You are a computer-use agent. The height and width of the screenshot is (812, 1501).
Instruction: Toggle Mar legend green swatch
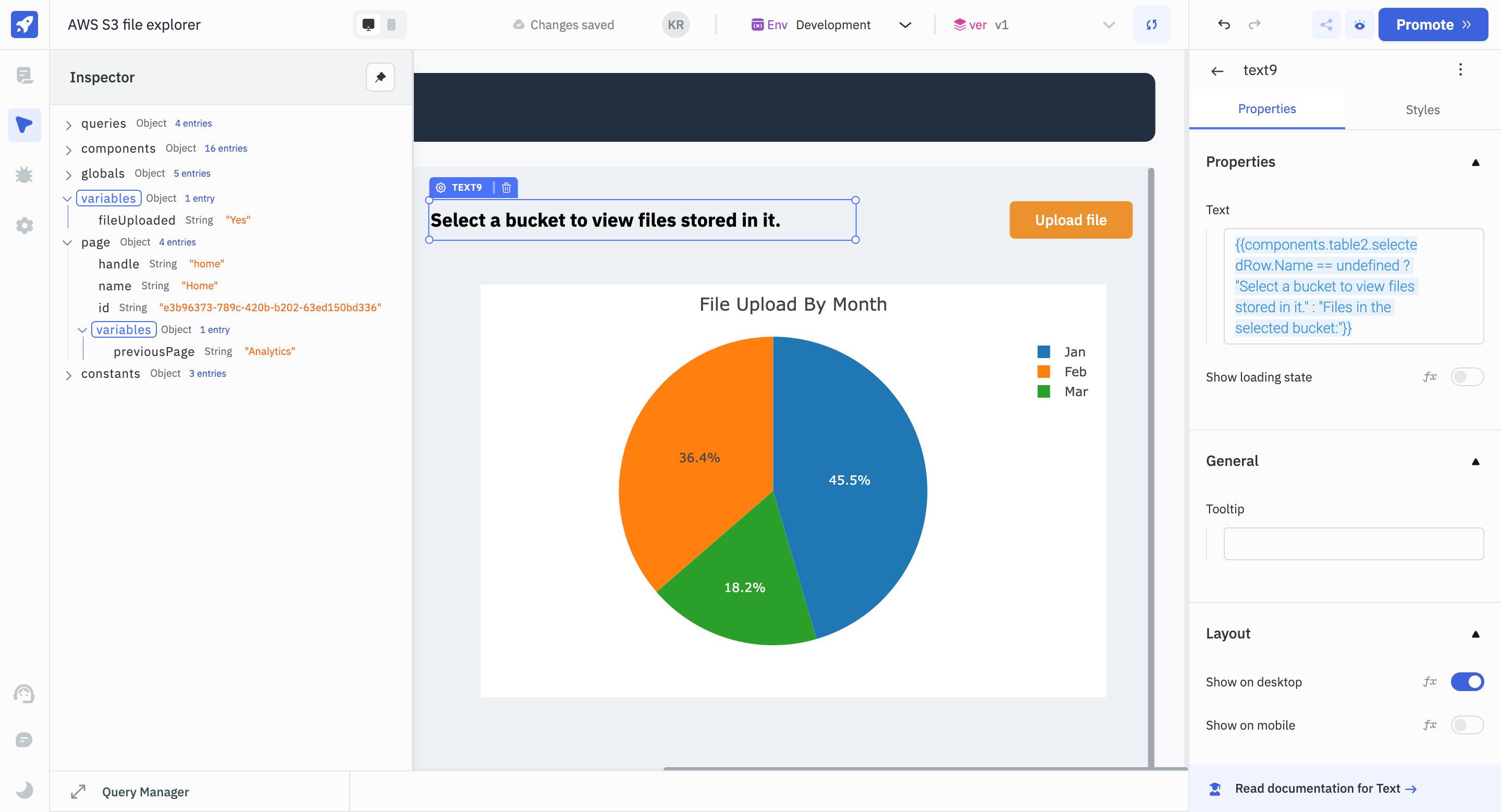[1043, 391]
